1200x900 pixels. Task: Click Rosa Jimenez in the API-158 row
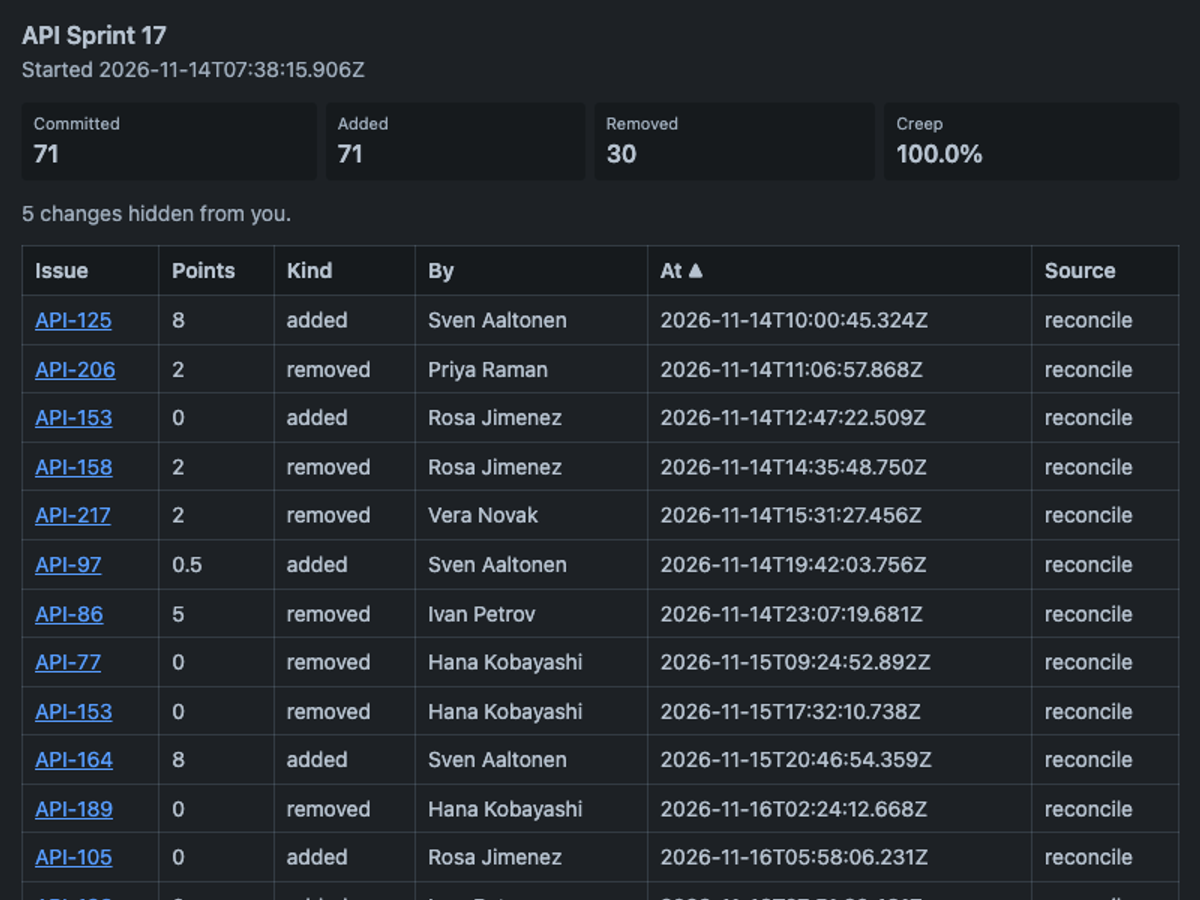point(495,467)
